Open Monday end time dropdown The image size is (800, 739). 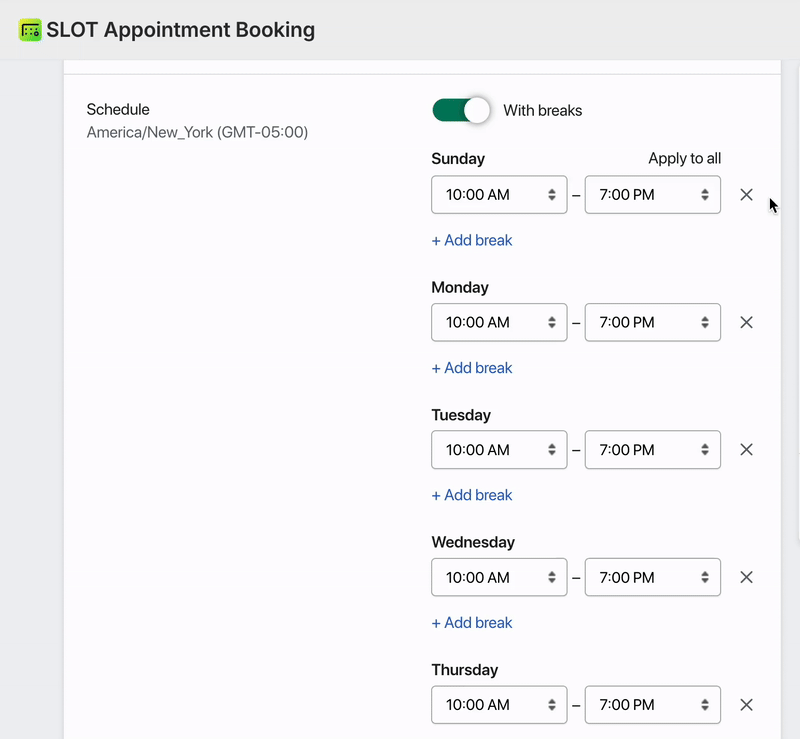click(652, 322)
